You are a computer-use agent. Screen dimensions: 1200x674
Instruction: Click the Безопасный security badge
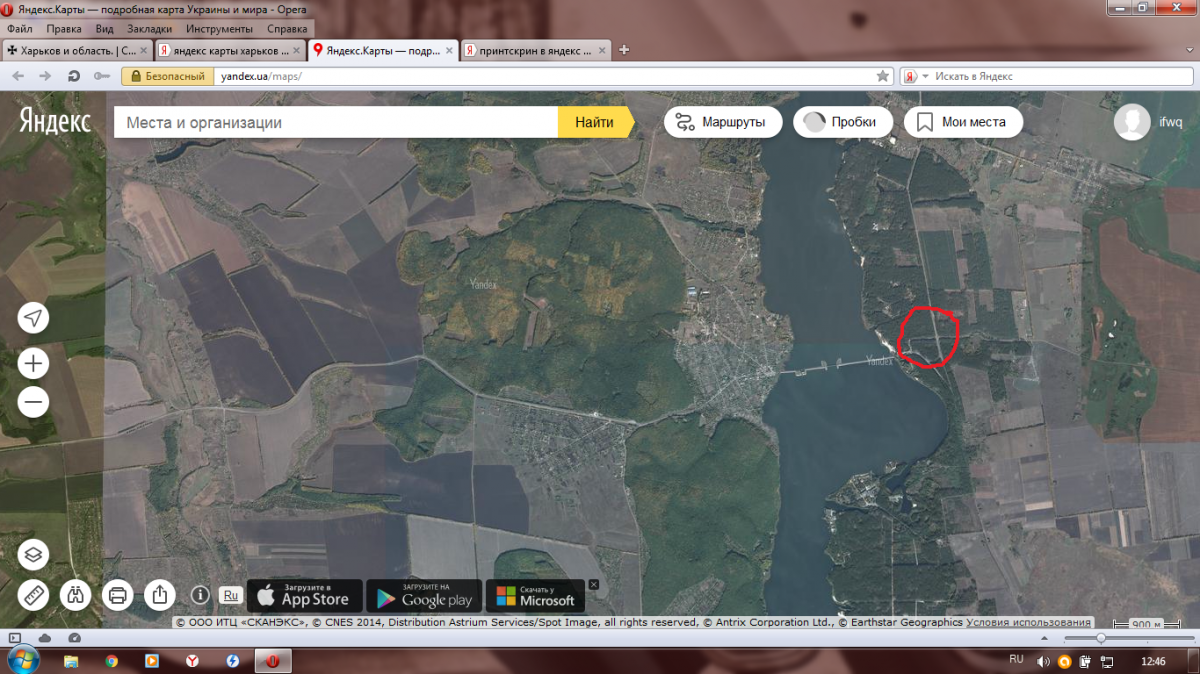pyautogui.click(x=167, y=76)
